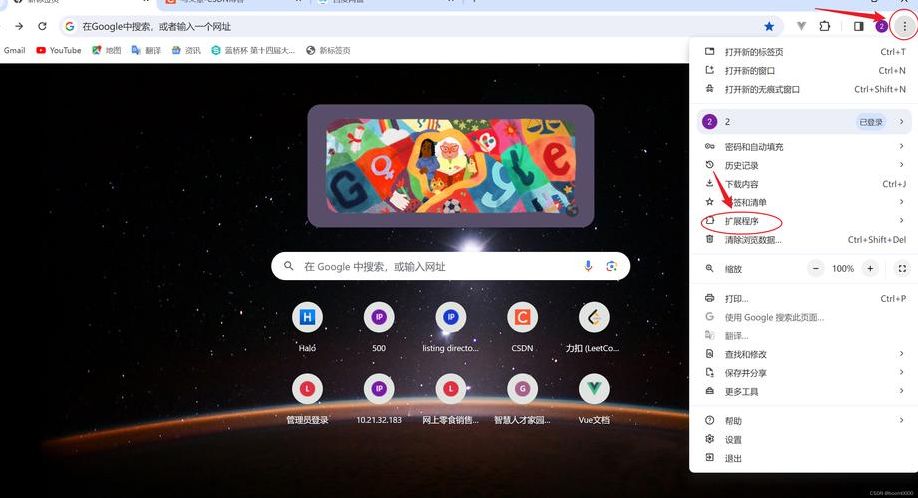Screen dimensions: 918x498
Task: Open the Chrome three-dot menu button
Action: click(x=905, y=26)
